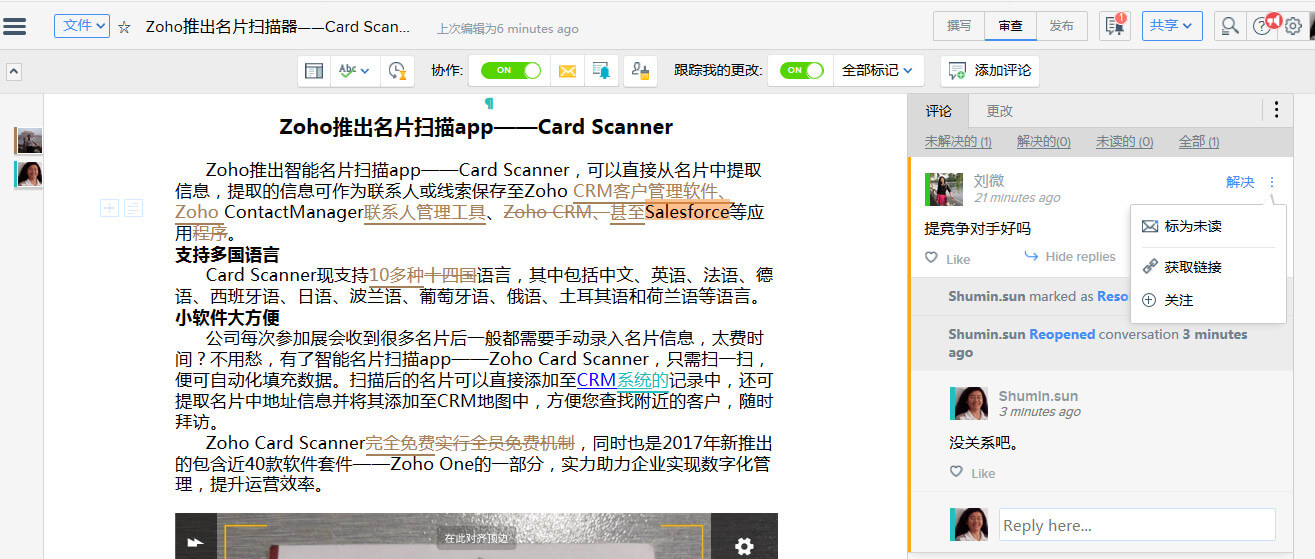
Task: Open the 全部标记 markup dropdown
Action: coord(877,71)
